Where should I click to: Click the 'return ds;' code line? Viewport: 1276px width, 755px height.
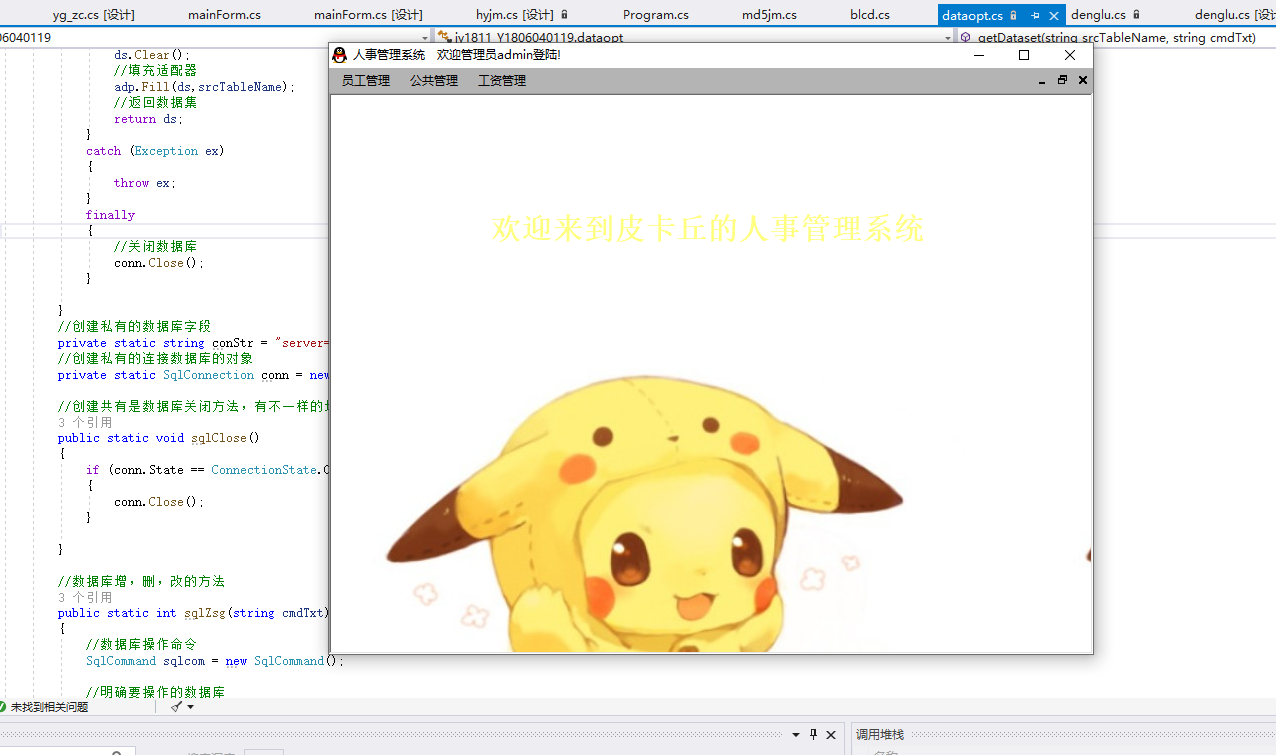coord(149,119)
